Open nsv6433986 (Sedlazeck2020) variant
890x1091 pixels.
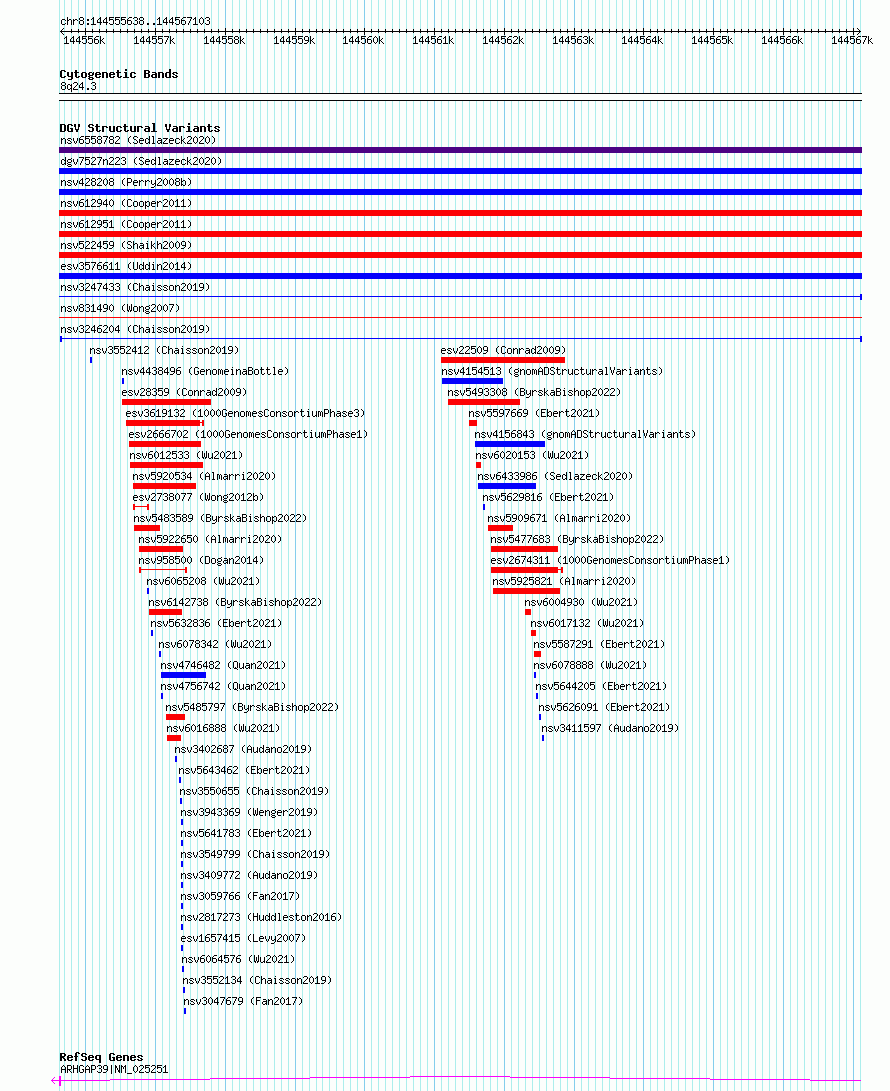tap(555, 477)
